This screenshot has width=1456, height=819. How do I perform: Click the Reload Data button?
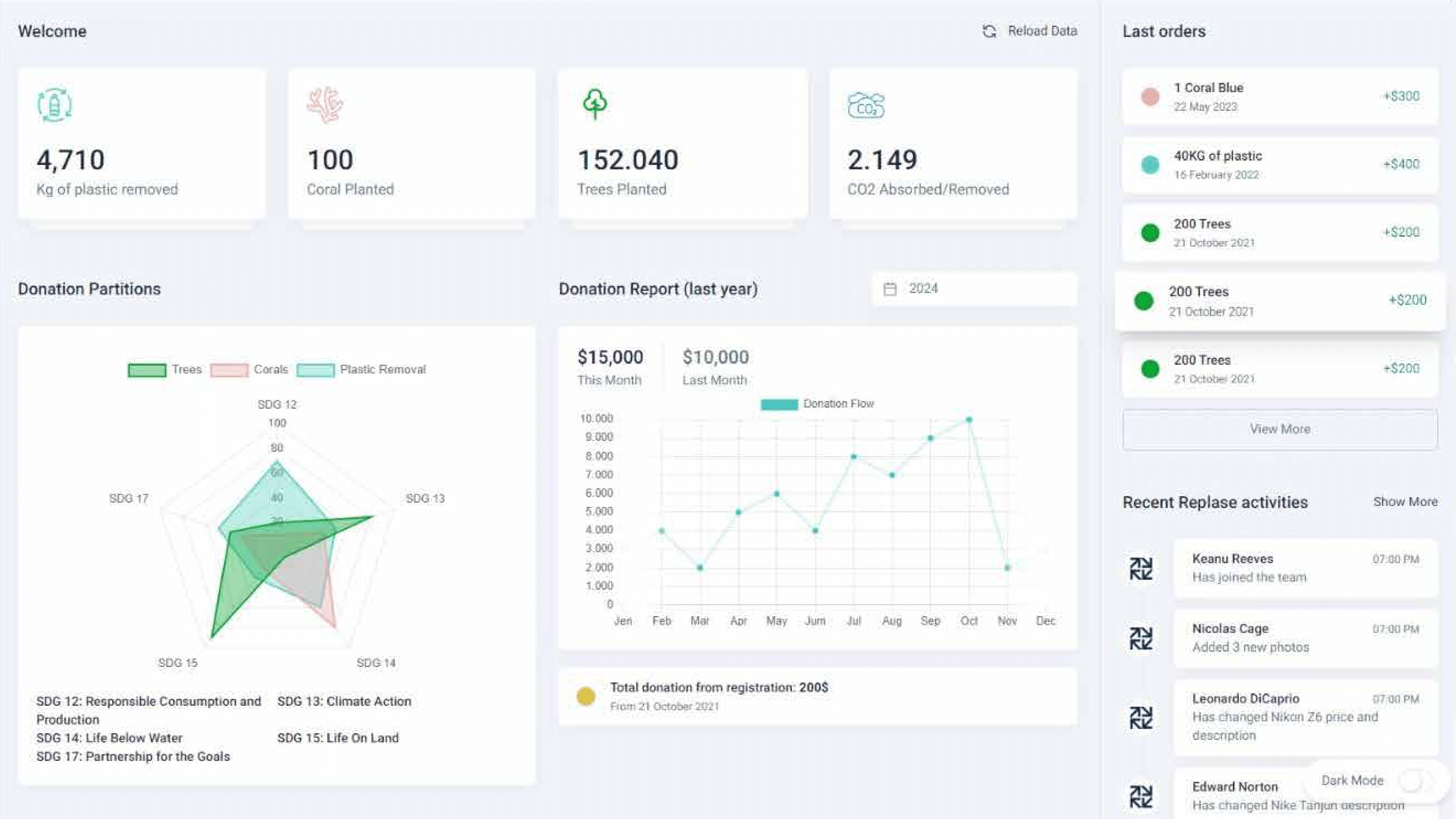[1030, 31]
